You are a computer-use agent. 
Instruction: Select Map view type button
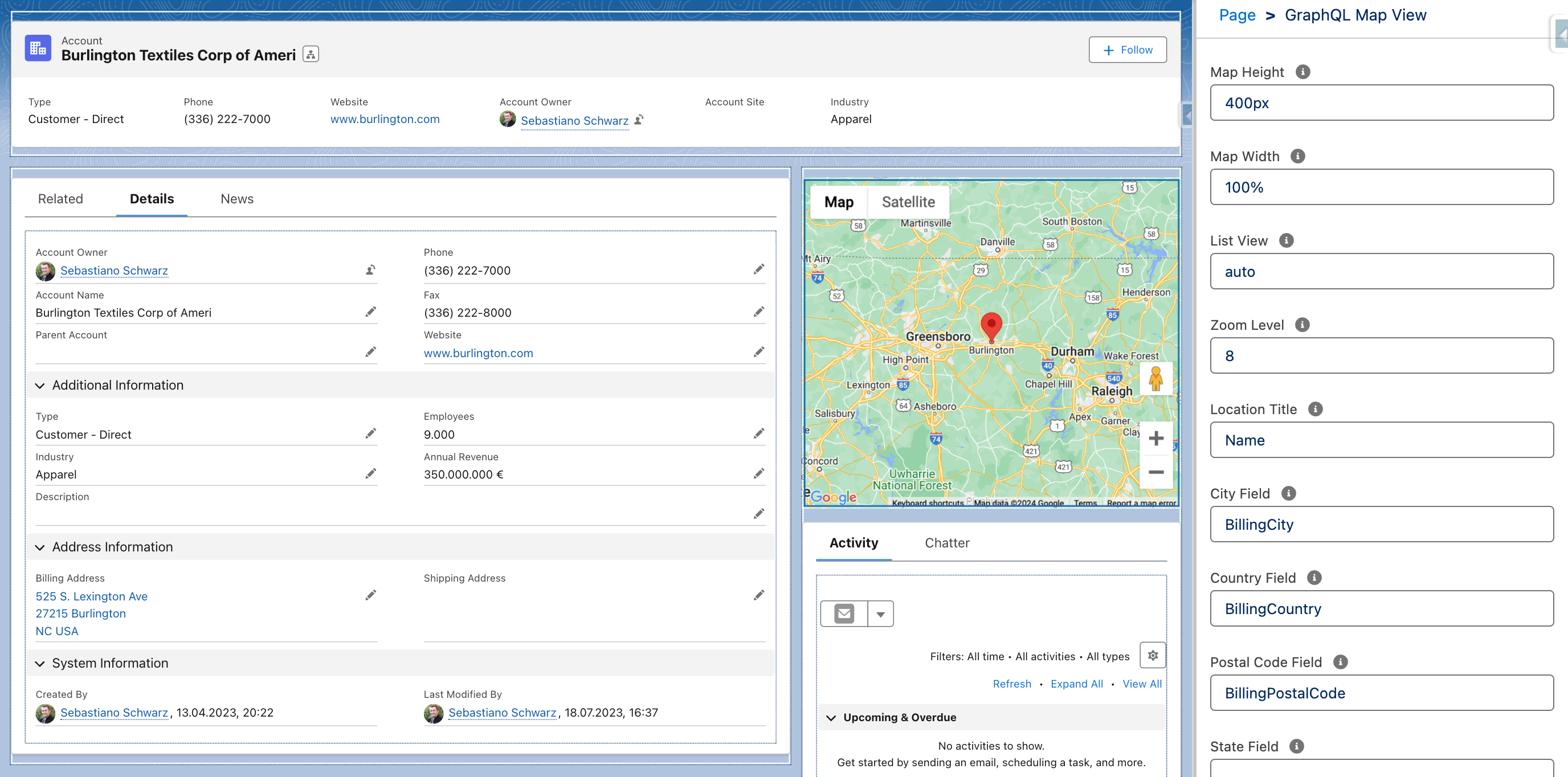[x=838, y=202]
